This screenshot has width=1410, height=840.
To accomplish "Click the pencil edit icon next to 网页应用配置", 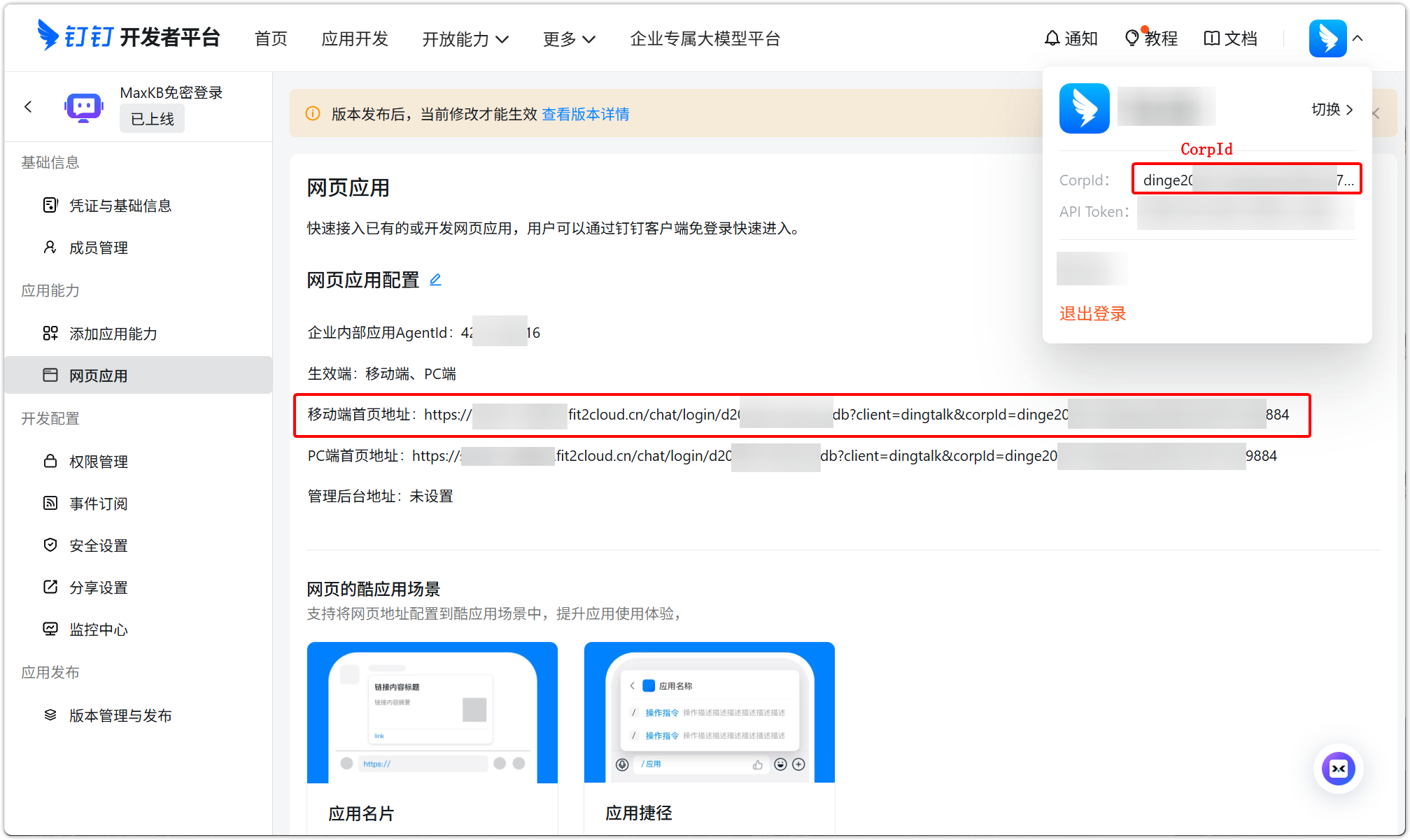I will pos(435,280).
